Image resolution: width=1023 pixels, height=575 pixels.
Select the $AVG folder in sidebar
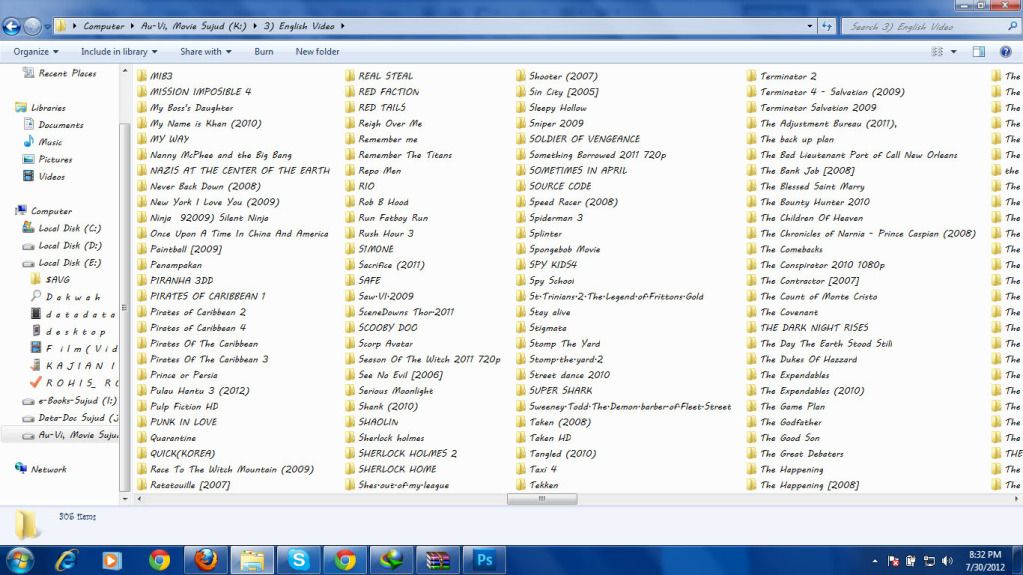[57, 279]
